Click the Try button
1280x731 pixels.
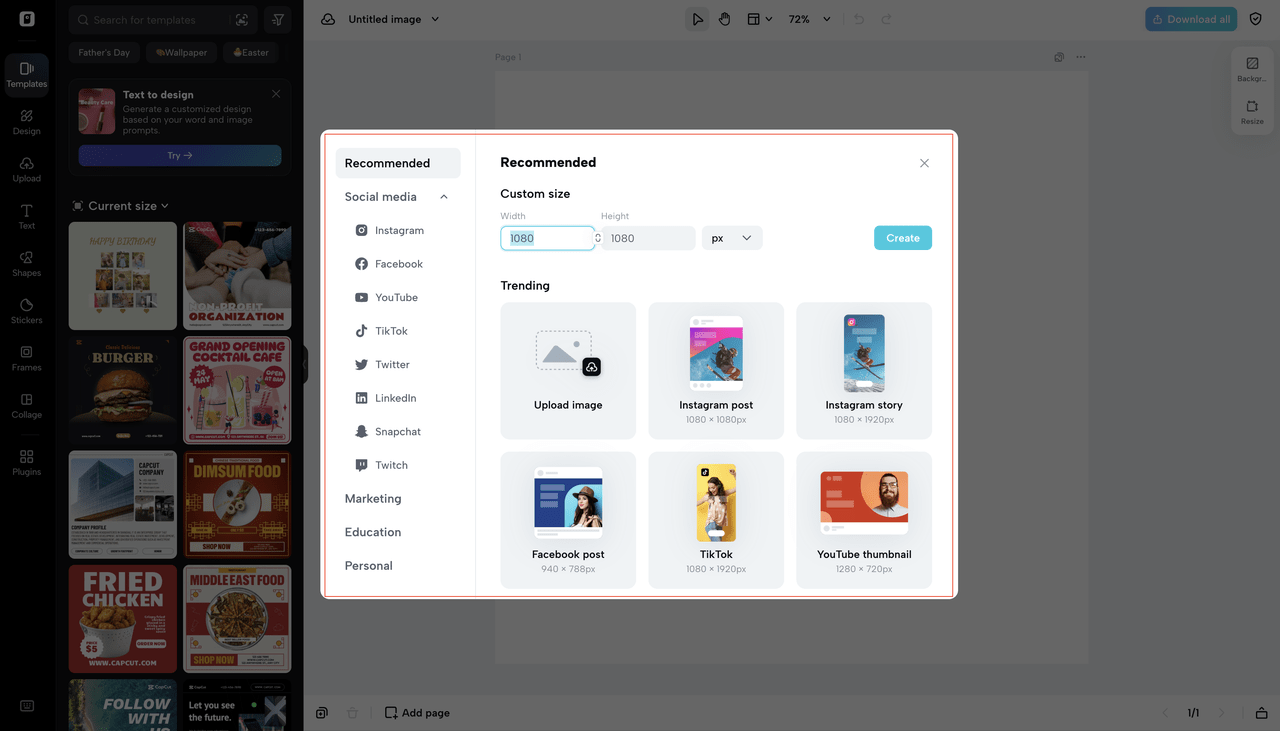pyautogui.click(x=180, y=155)
